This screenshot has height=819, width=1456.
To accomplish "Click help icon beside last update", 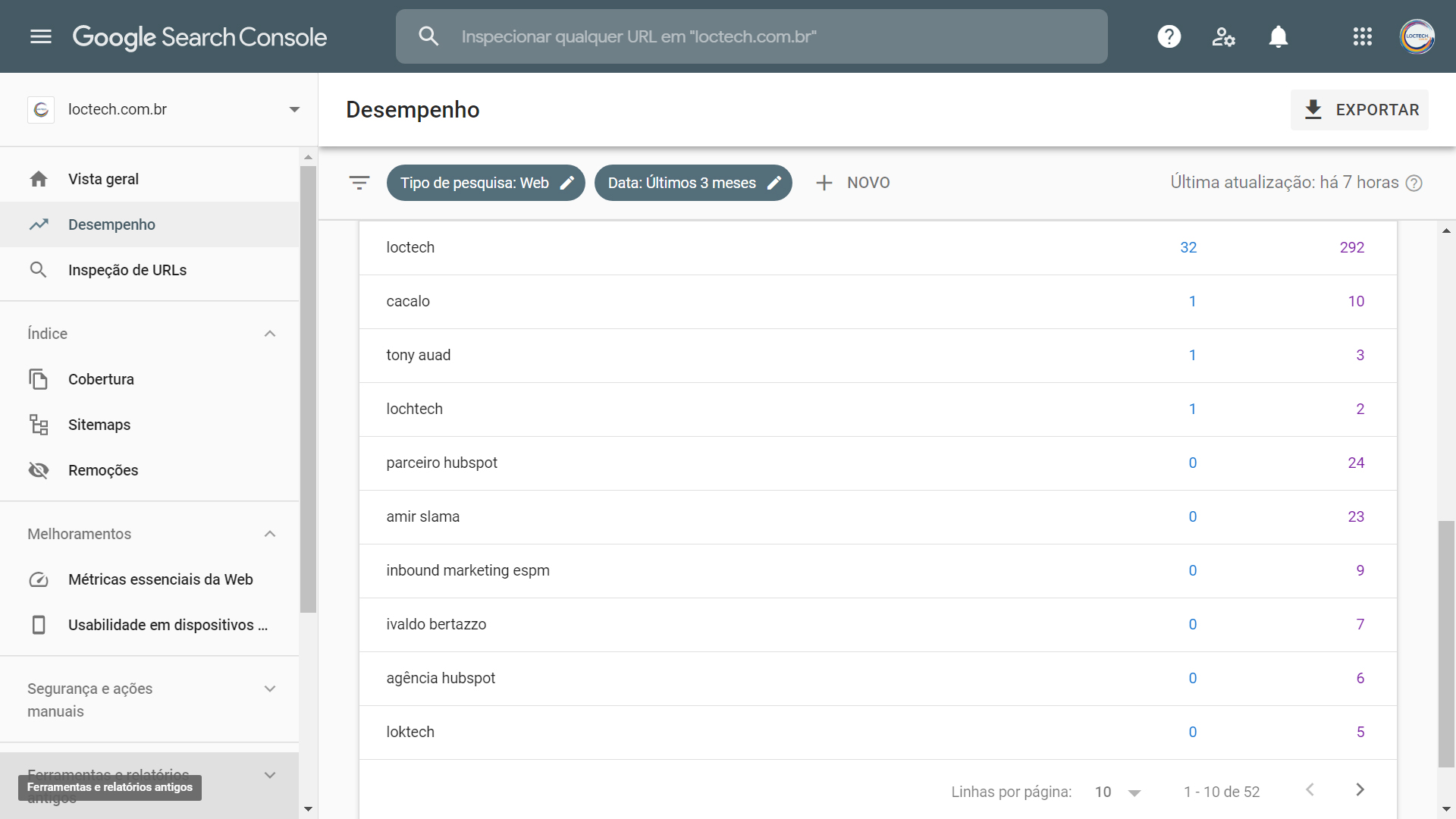I will coord(1414,183).
